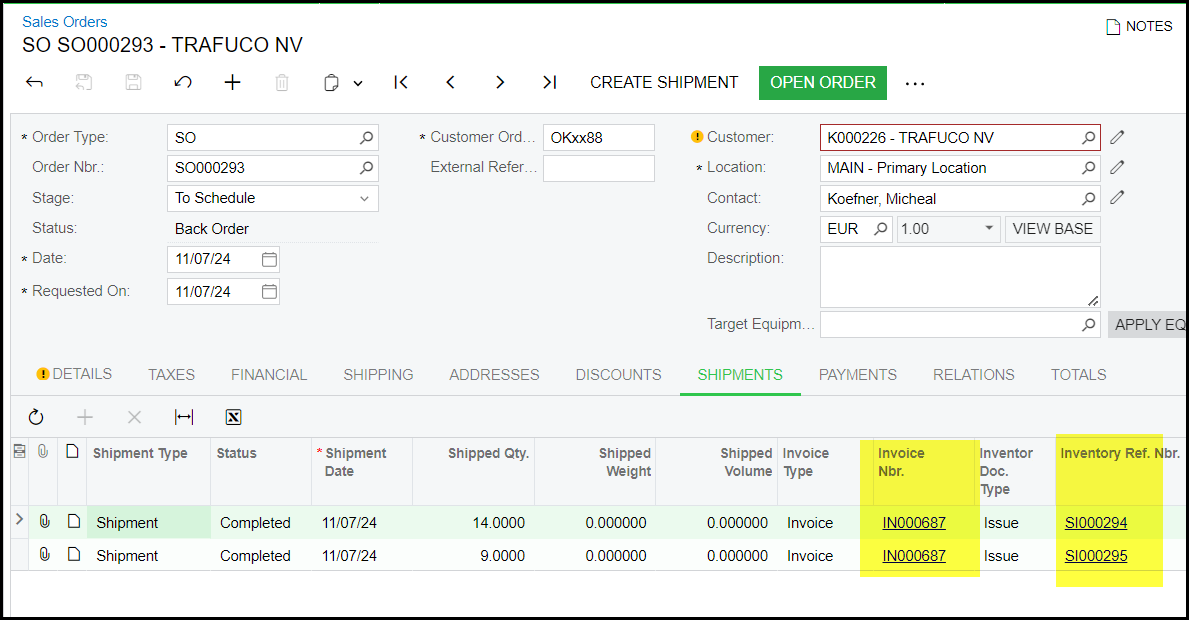1189x620 pixels.
Task: Refresh the shipments grid
Action: click(36, 417)
